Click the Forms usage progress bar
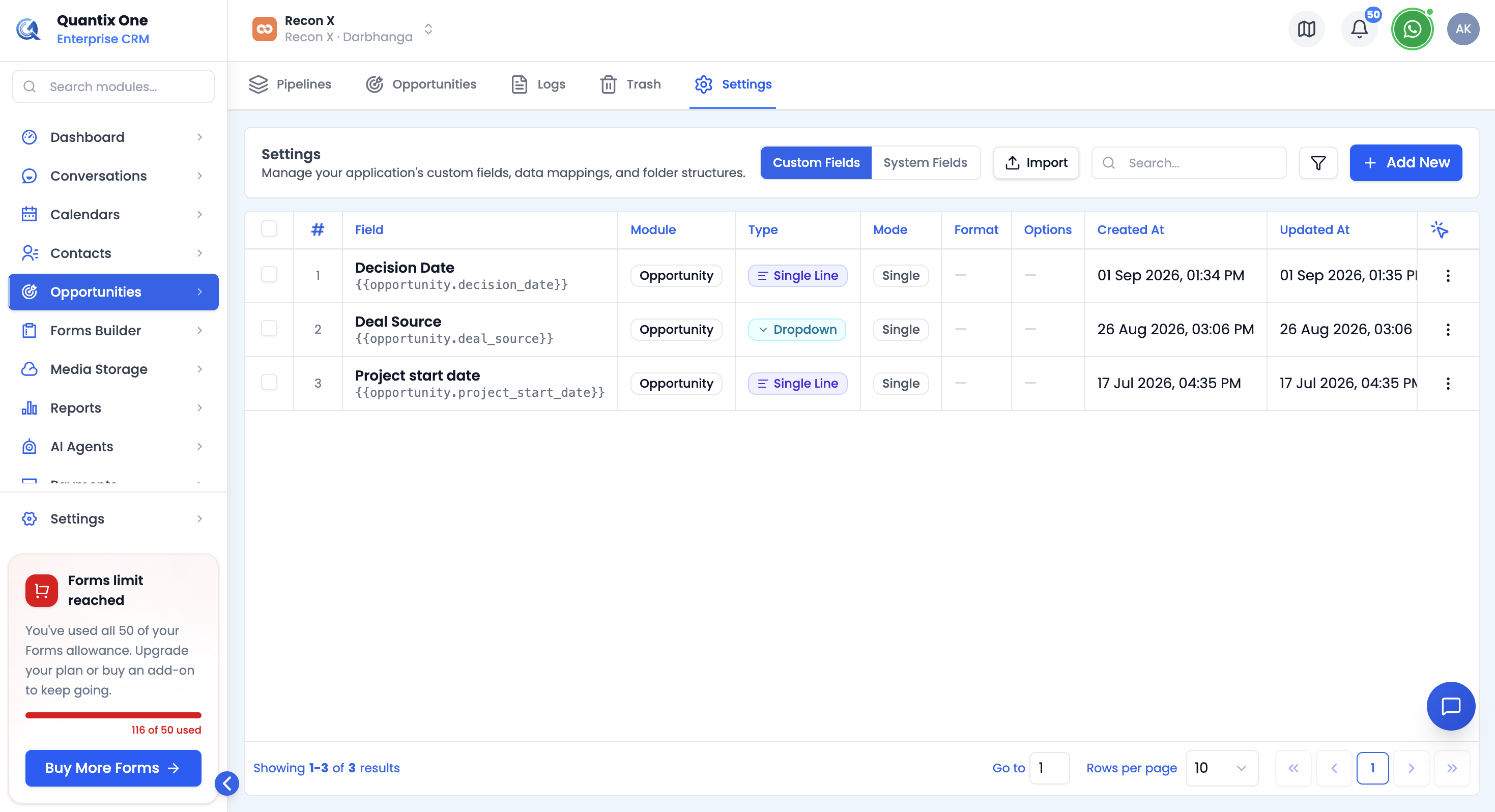 [113, 716]
